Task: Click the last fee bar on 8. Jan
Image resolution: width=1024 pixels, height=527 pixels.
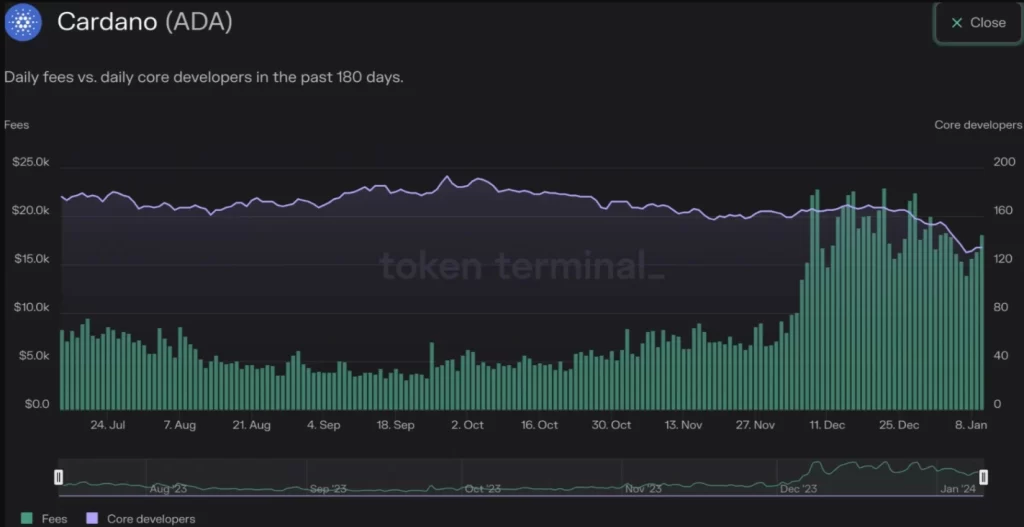Action: pyautogui.click(x=982, y=323)
